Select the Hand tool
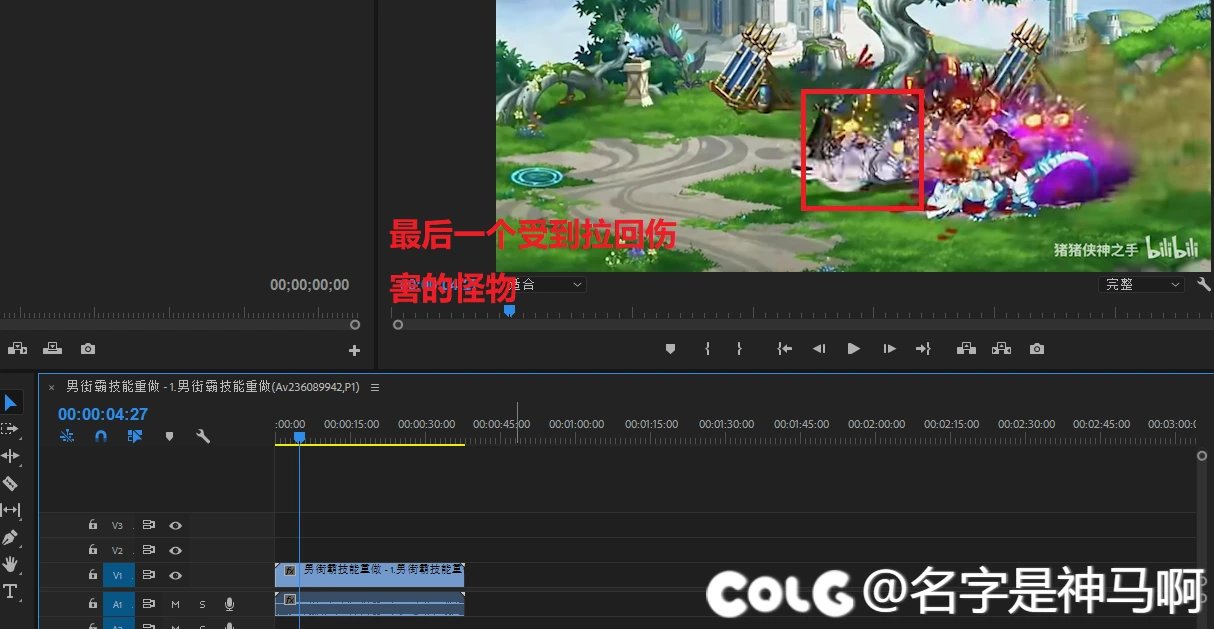The image size is (1214, 629). click(10, 564)
